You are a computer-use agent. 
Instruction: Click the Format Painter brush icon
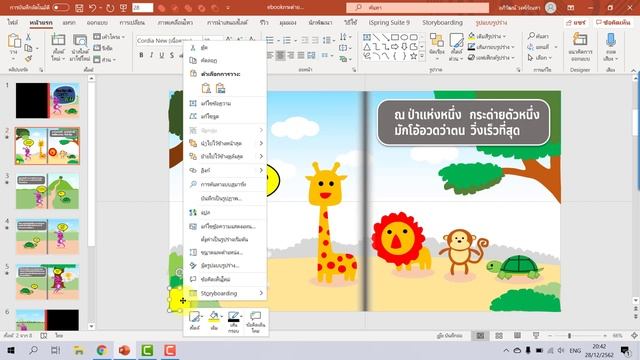[x=28, y=59]
